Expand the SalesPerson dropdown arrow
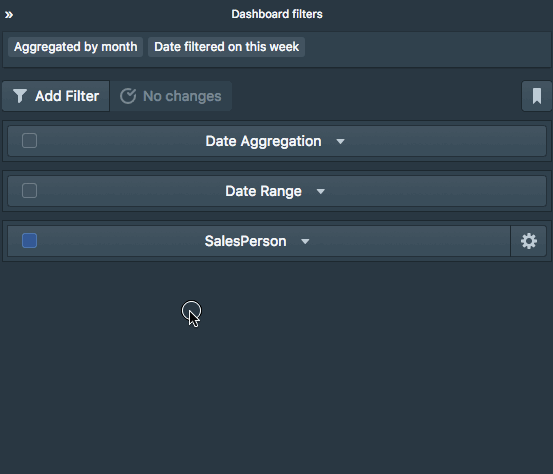Viewport: 553px width, 474px height. [x=305, y=242]
